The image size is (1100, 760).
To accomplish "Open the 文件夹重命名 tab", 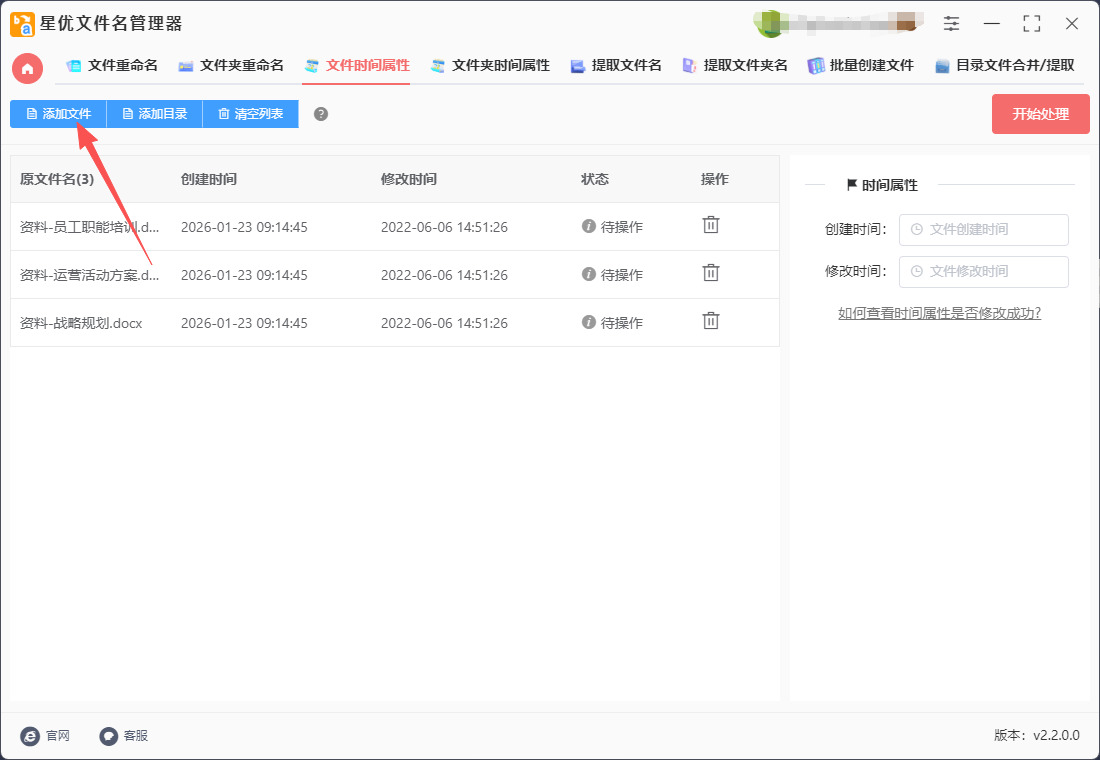I will 231,66.
